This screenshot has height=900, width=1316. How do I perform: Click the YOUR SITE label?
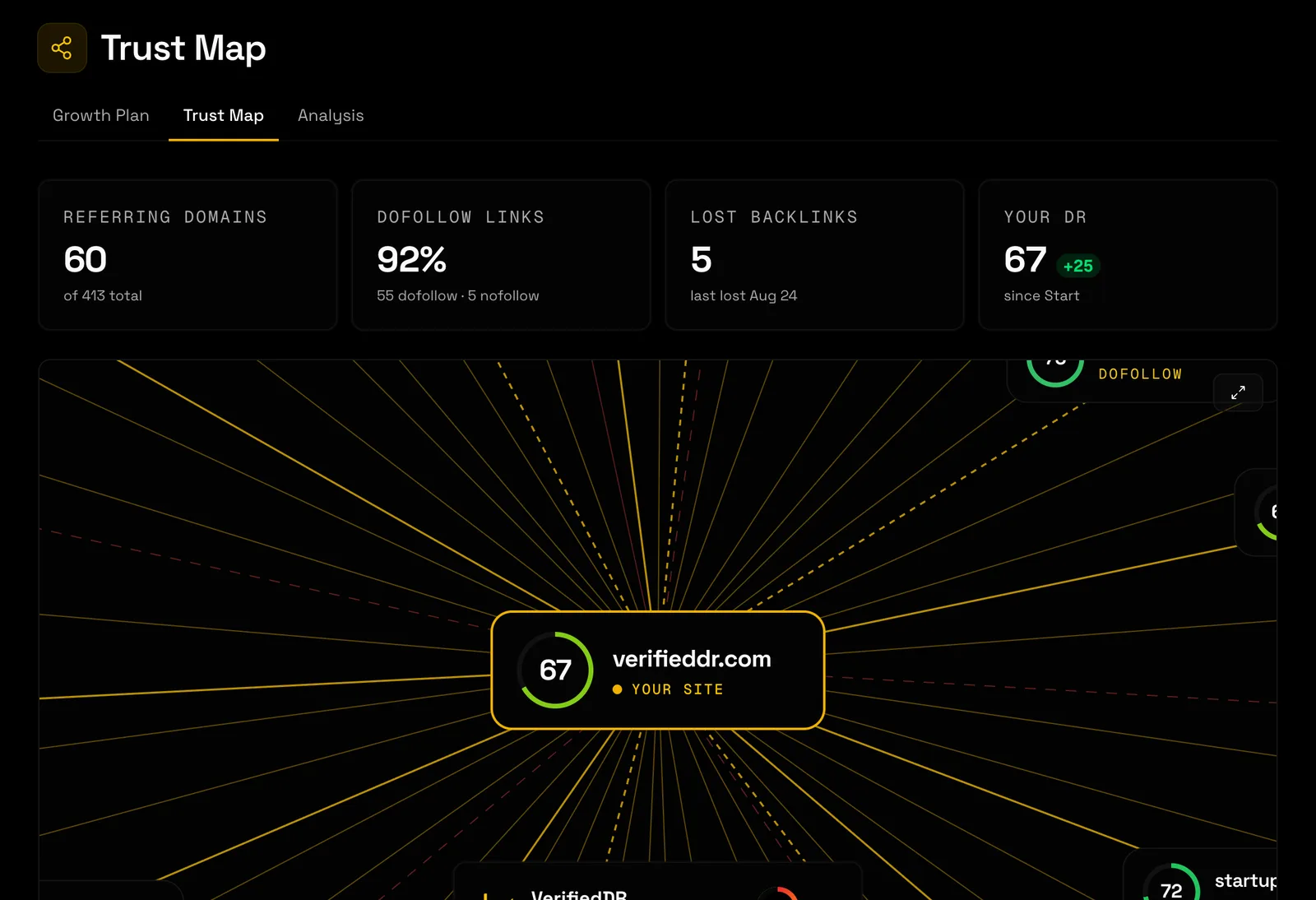(677, 689)
